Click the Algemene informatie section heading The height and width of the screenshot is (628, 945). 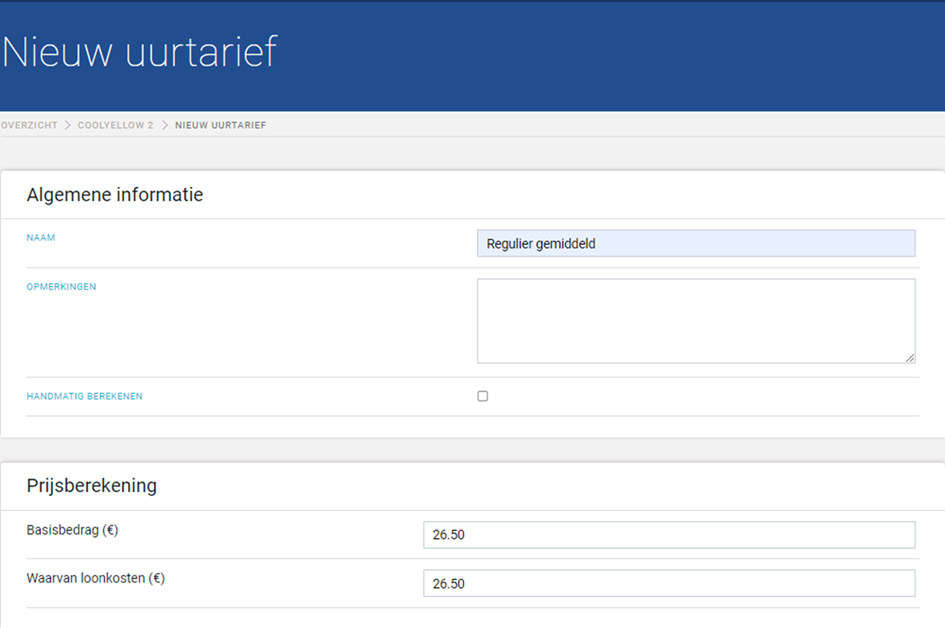pos(115,195)
